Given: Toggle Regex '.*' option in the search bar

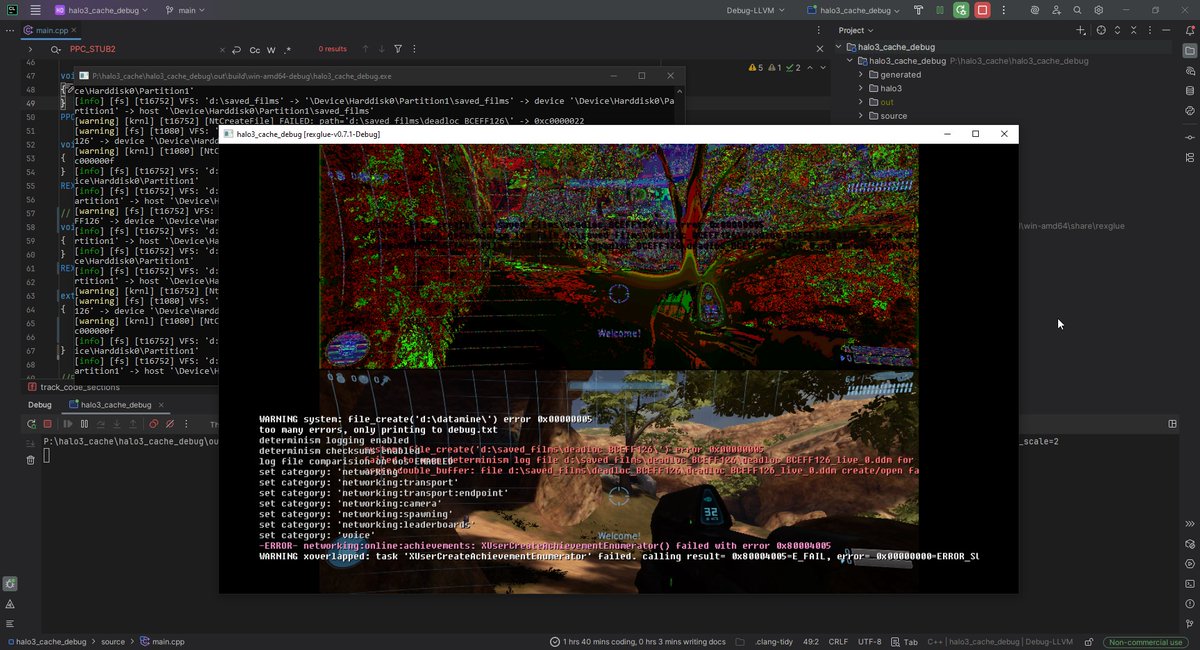Looking at the screenshot, I should tap(288, 49).
